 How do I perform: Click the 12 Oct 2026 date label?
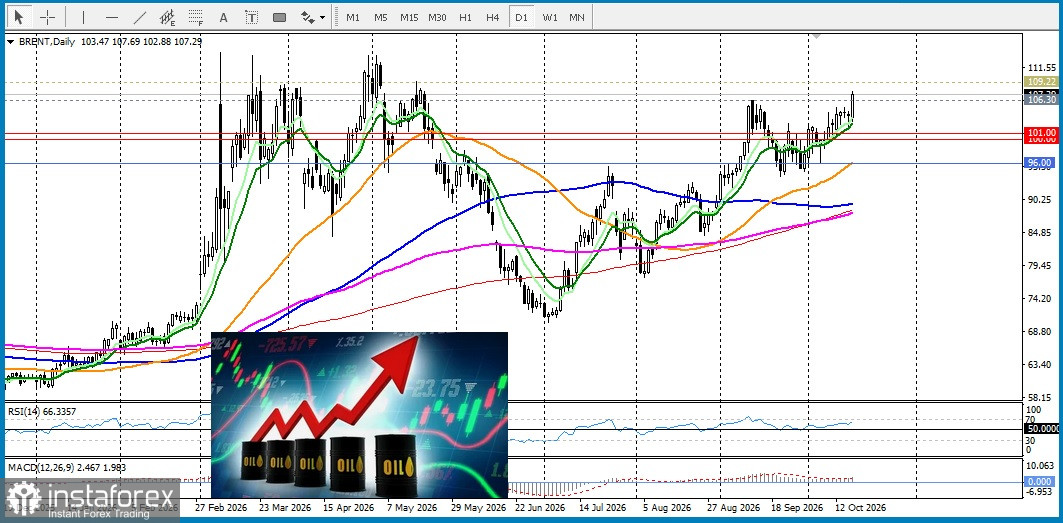point(860,507)
